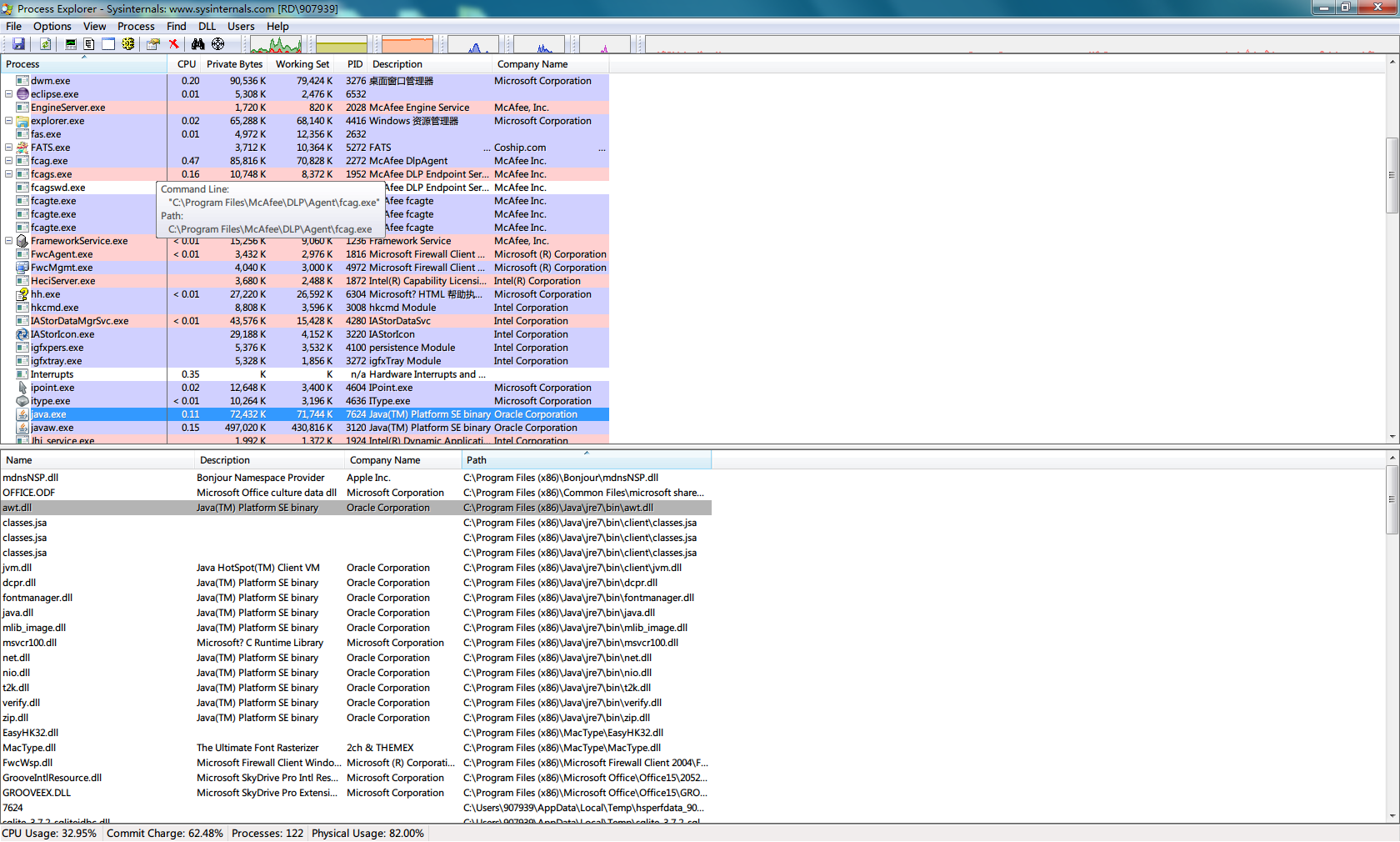Select the FwcAgent.exe process
1400x842 pixels.
(x=304, y=254)
